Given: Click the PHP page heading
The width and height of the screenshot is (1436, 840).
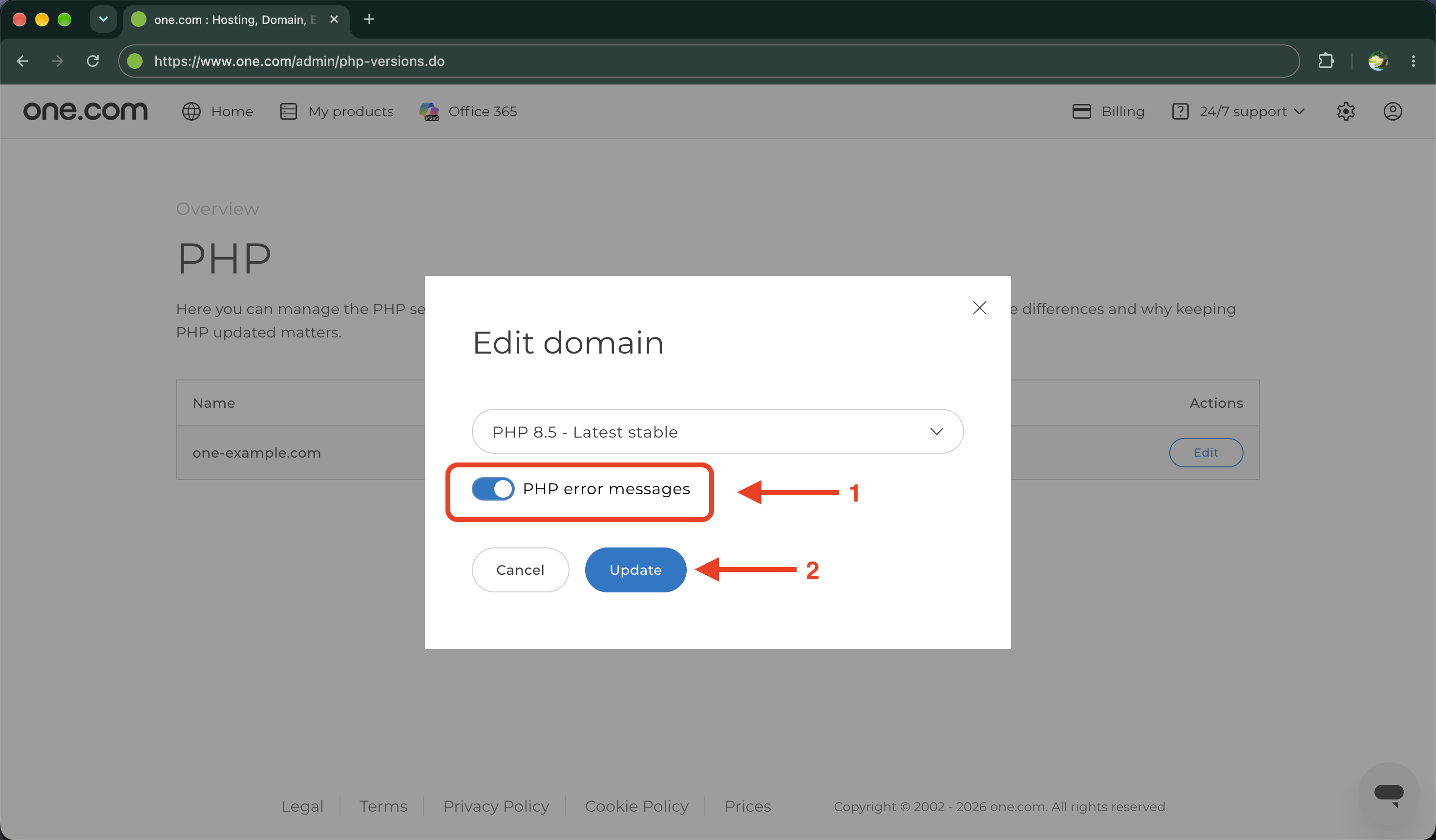Looking at the screenshot, I should click(x=225, y=259).
